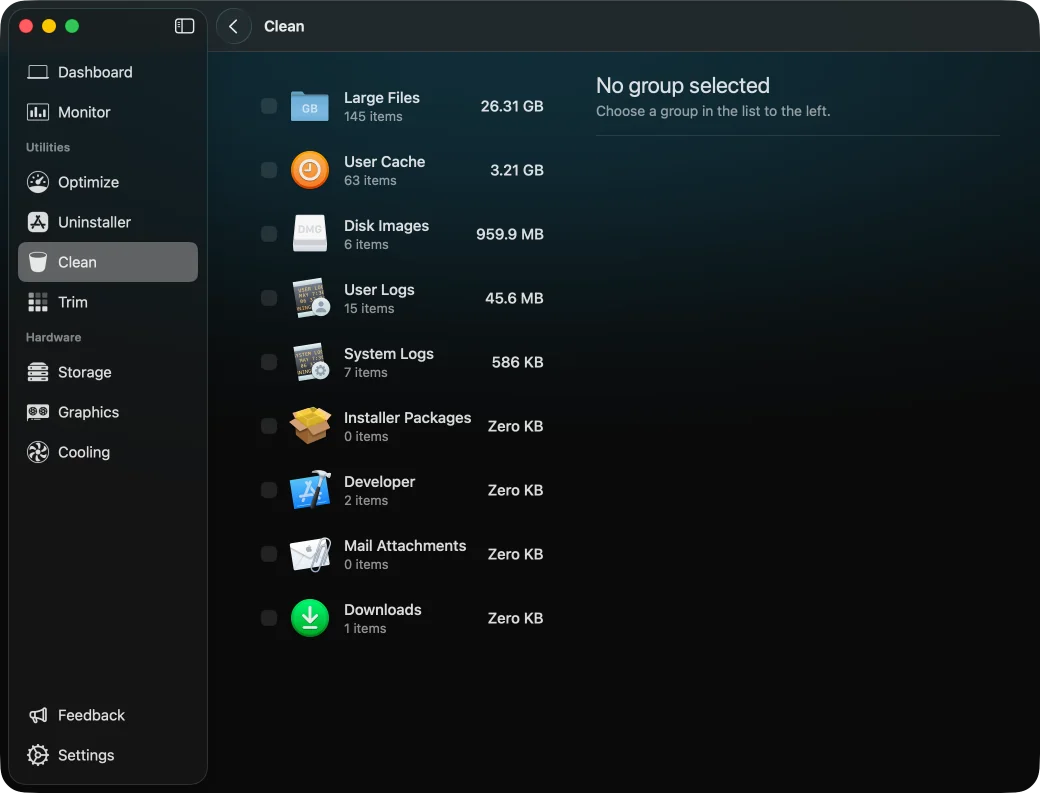Enable the System Logs checkbox

(269, 362)
